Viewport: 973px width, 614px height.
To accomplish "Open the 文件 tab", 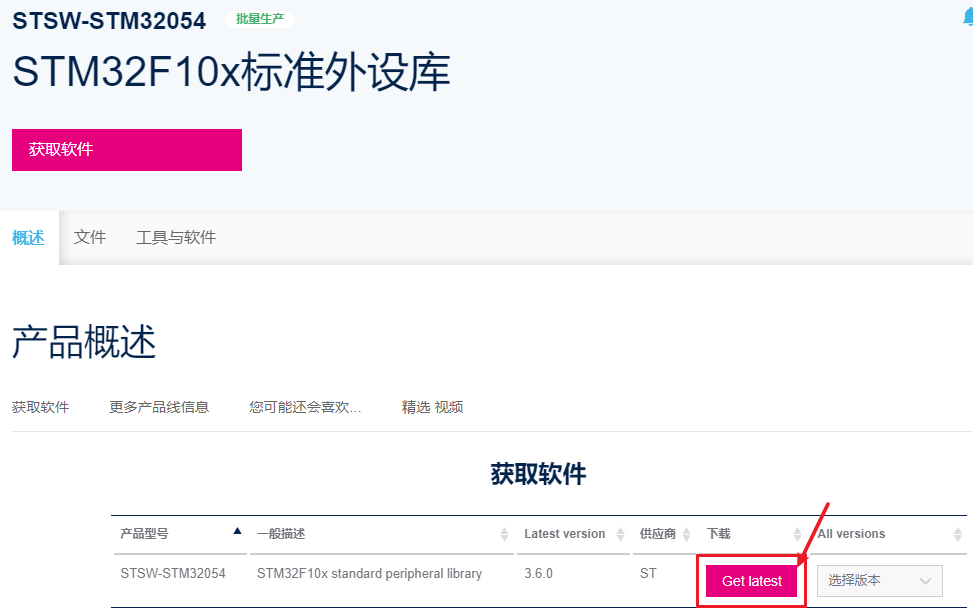I will 90,237.
